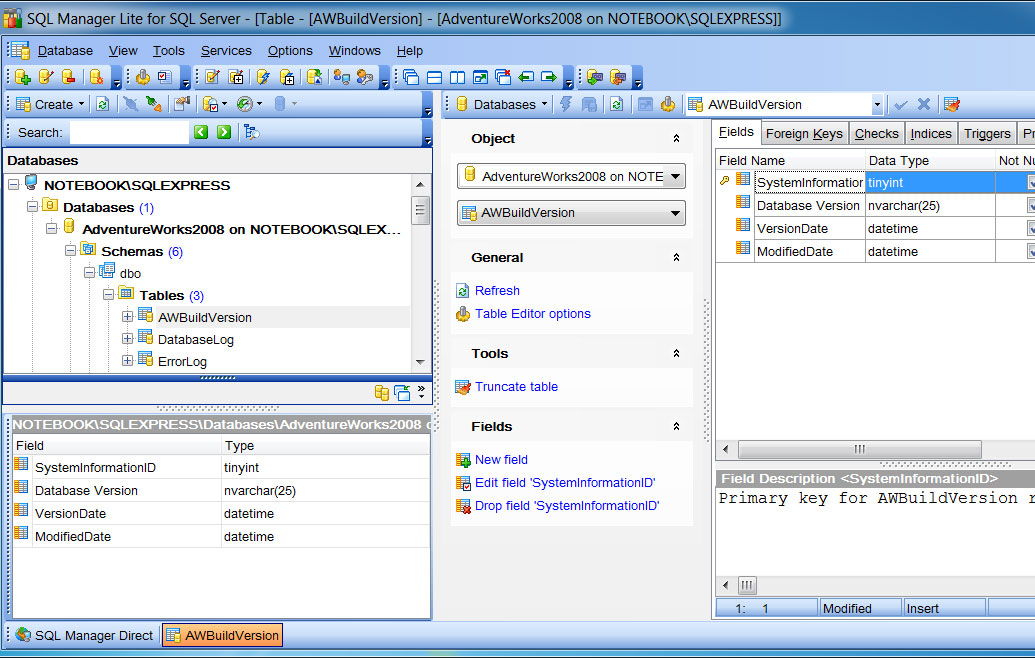Collapse the Fields section in navigation bar

(676, 426)
